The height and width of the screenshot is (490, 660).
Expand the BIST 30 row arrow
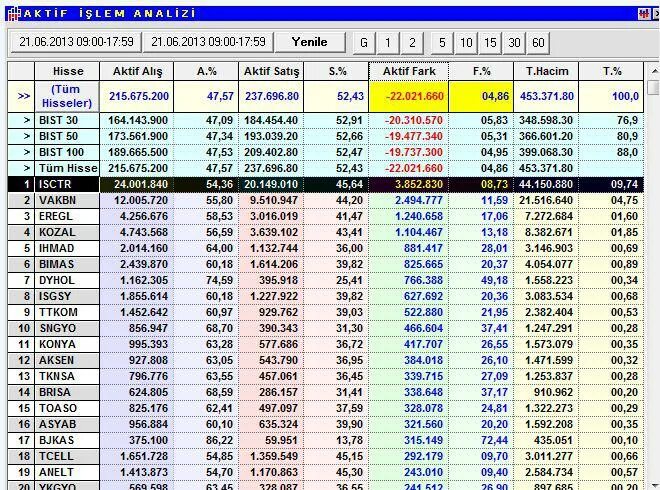(21, 120)
